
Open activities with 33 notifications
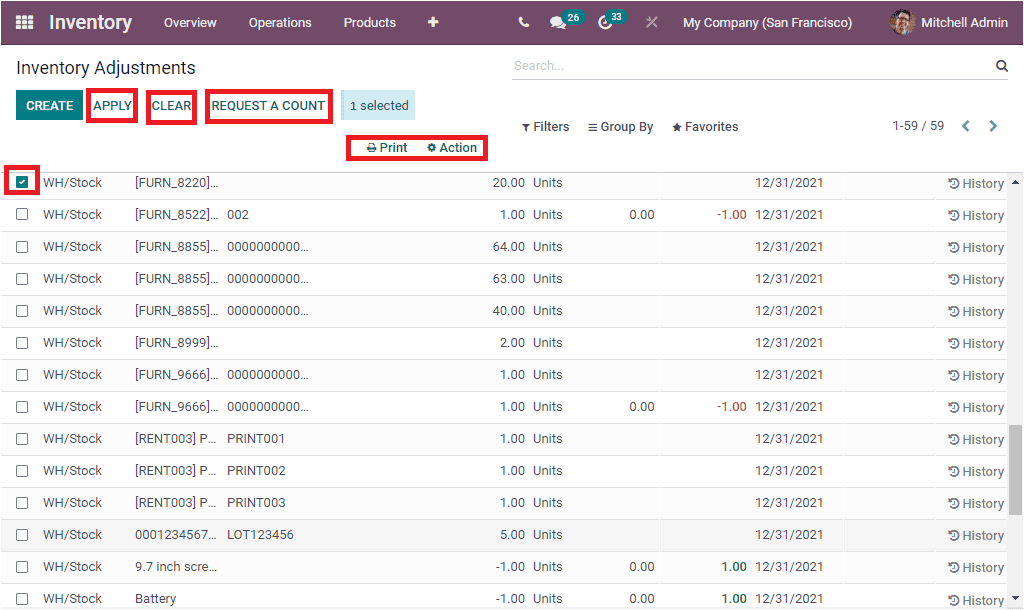(x=605, y=22)
